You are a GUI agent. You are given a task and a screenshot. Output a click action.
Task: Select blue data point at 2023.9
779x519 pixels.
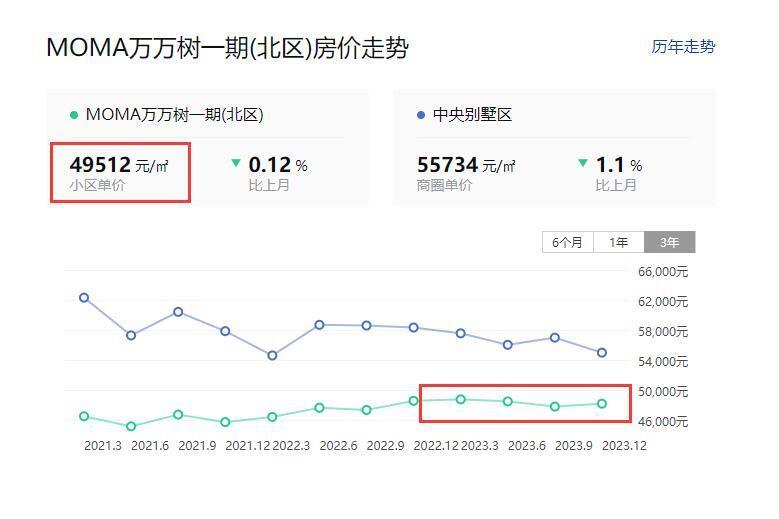(x=555, y=338)
